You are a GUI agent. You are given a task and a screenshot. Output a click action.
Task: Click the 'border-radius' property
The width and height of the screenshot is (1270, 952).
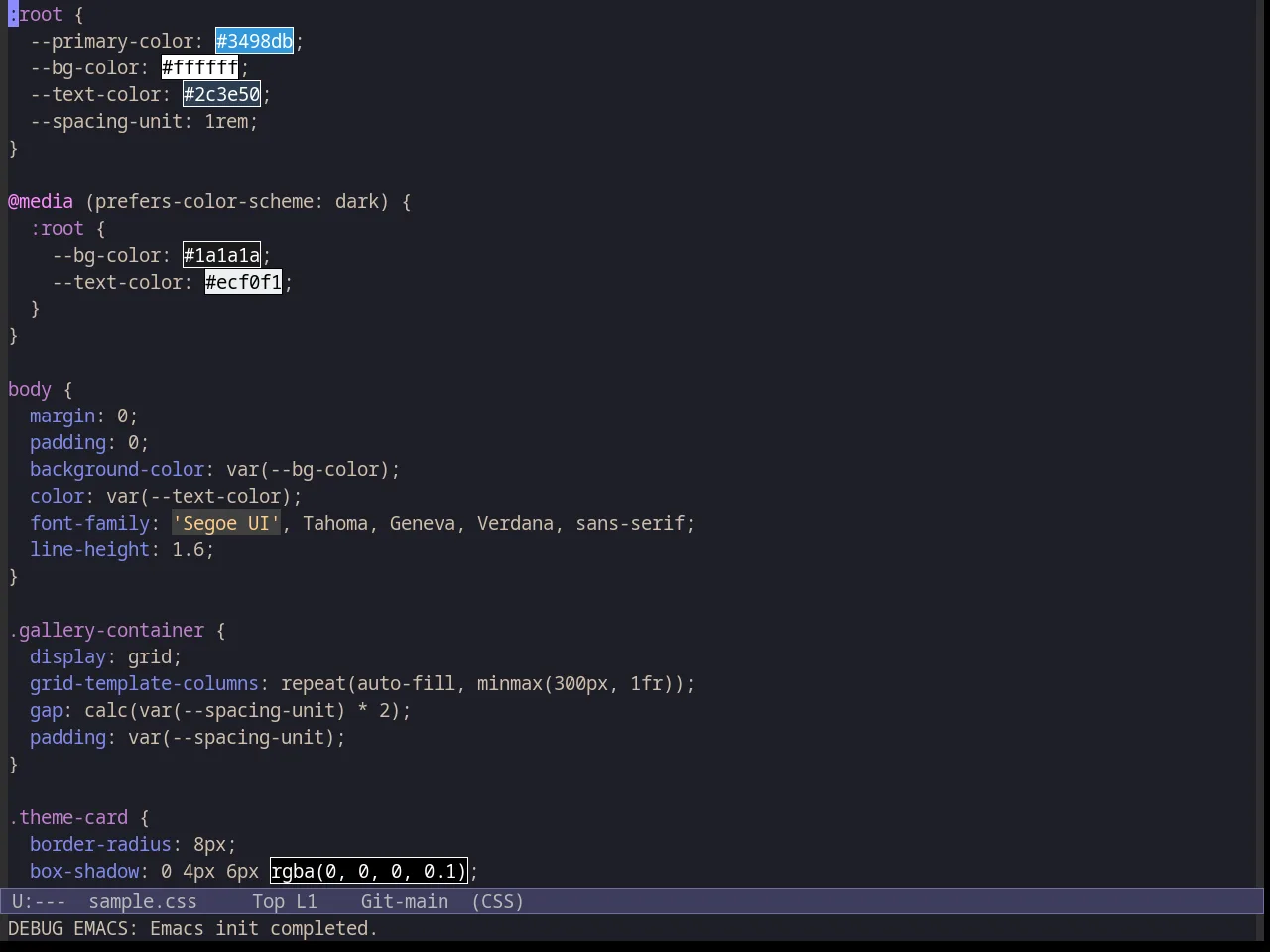tap(100, 844)
